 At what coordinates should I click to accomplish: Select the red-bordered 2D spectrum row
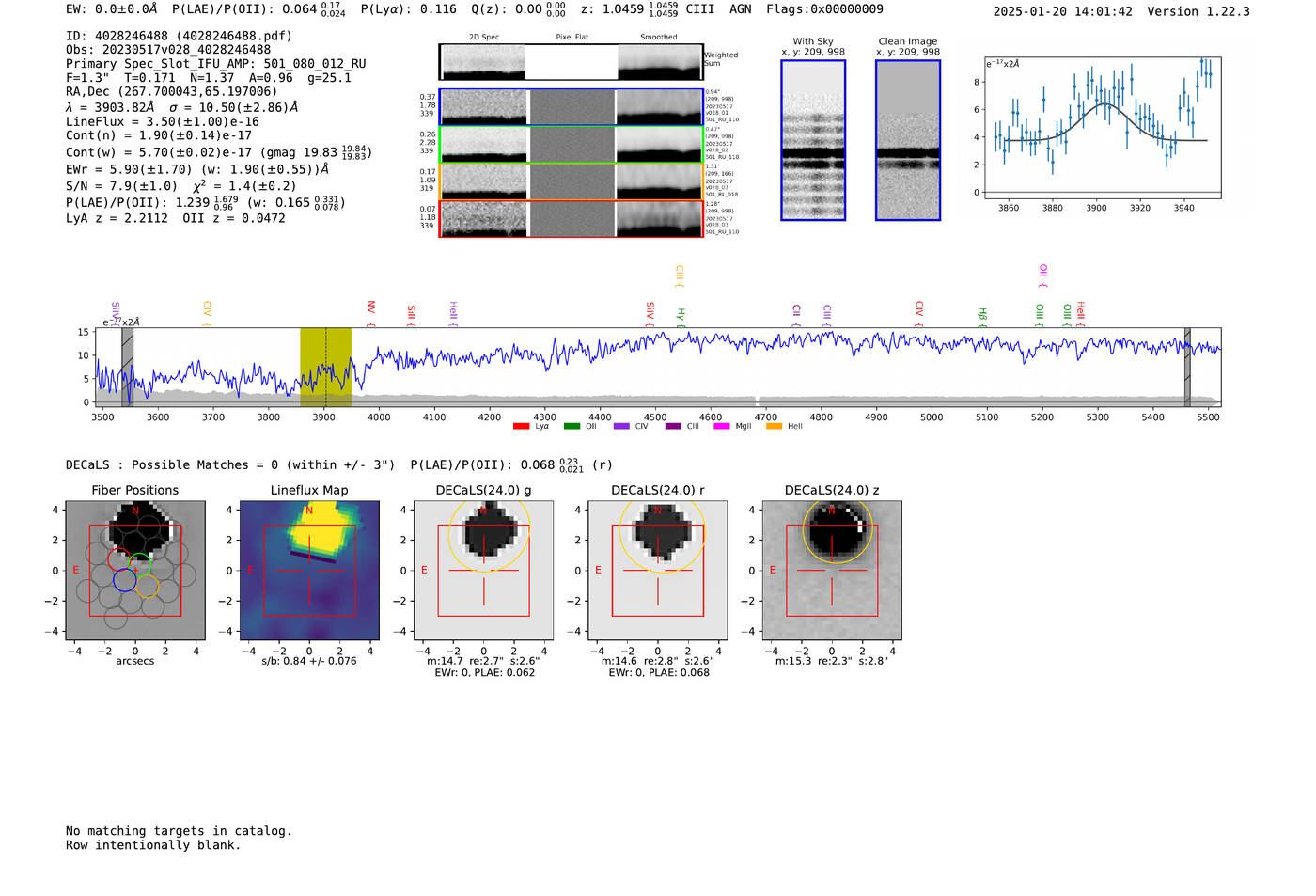click(x=572, y=218)
